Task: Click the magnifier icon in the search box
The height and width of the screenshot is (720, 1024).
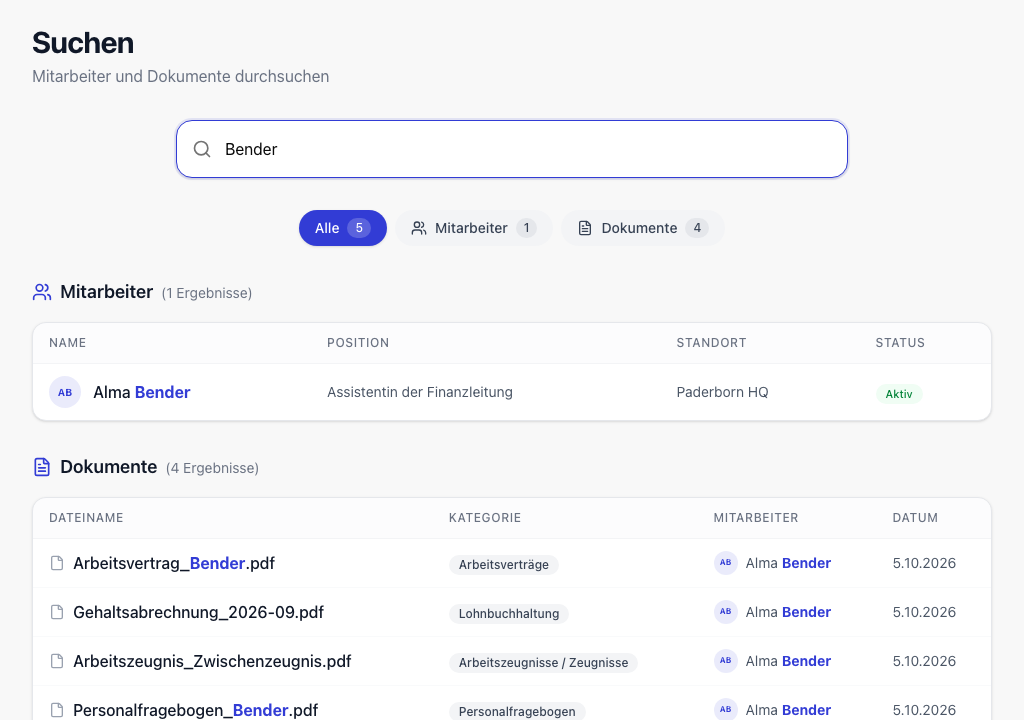Action: [x=202, y=149]
